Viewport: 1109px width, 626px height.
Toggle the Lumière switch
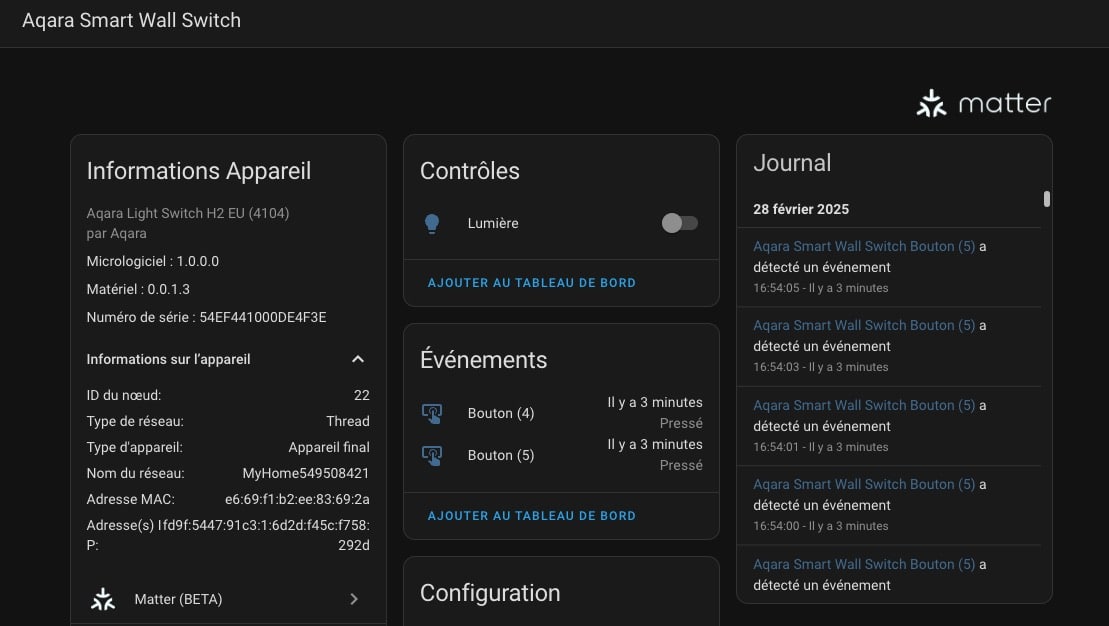coord(680,224)
